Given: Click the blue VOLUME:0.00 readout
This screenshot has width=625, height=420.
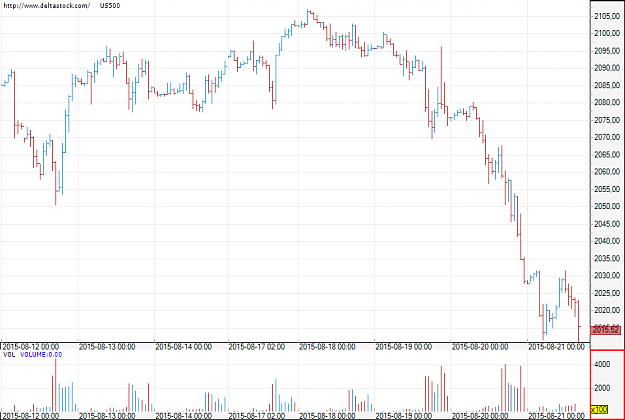Looking at the screenshot, I should click(x=41, y=354).
